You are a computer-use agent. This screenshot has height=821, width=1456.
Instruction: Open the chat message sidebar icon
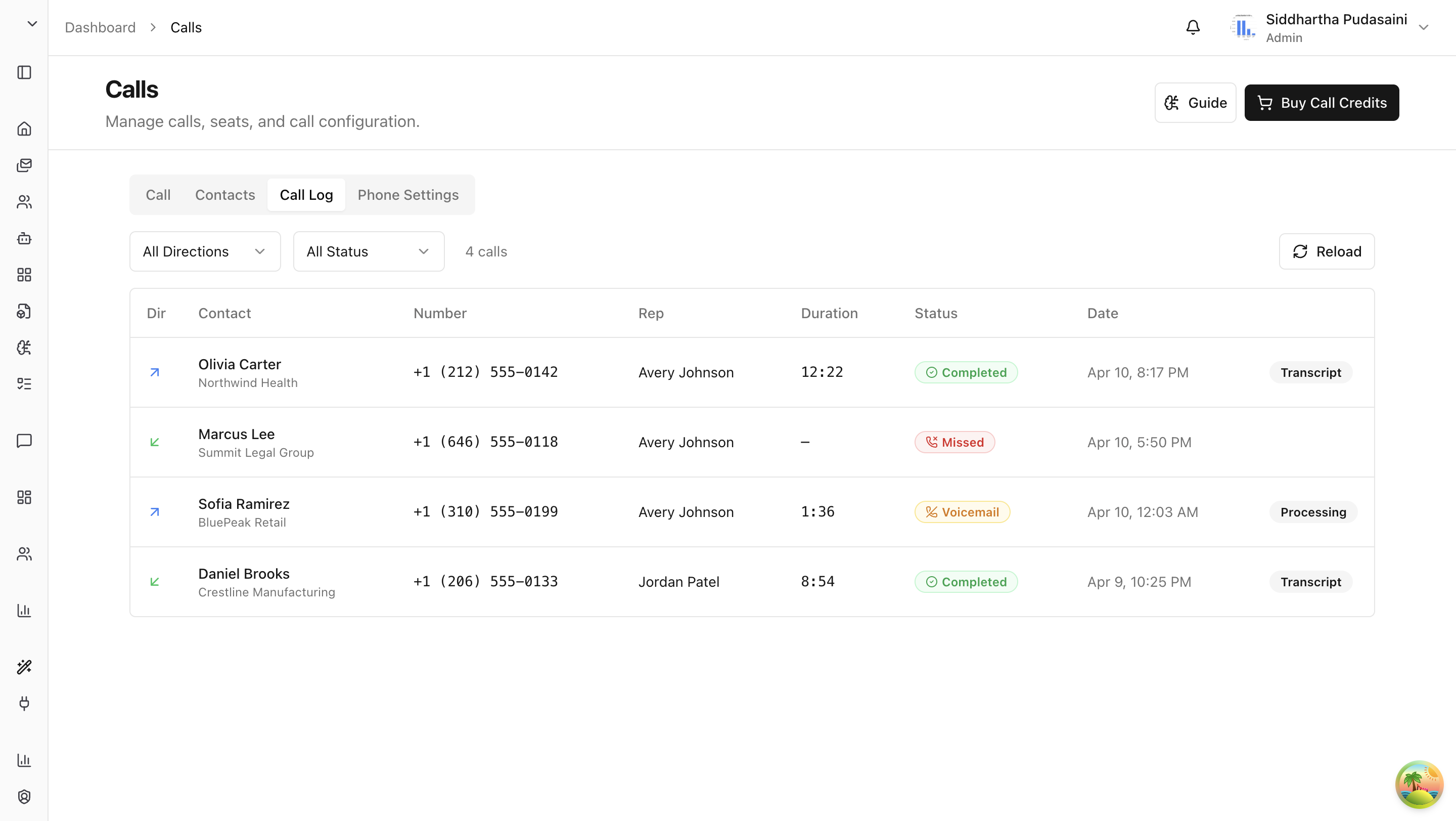[x=24, y=441]
